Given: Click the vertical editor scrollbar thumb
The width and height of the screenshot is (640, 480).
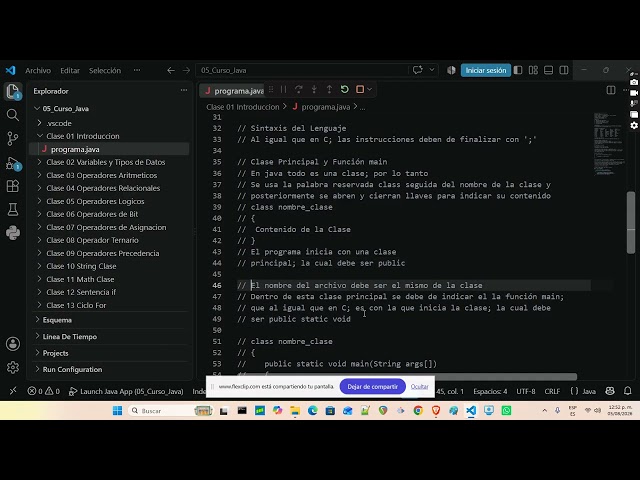Looking at the screenshot, I should (631, 222).
